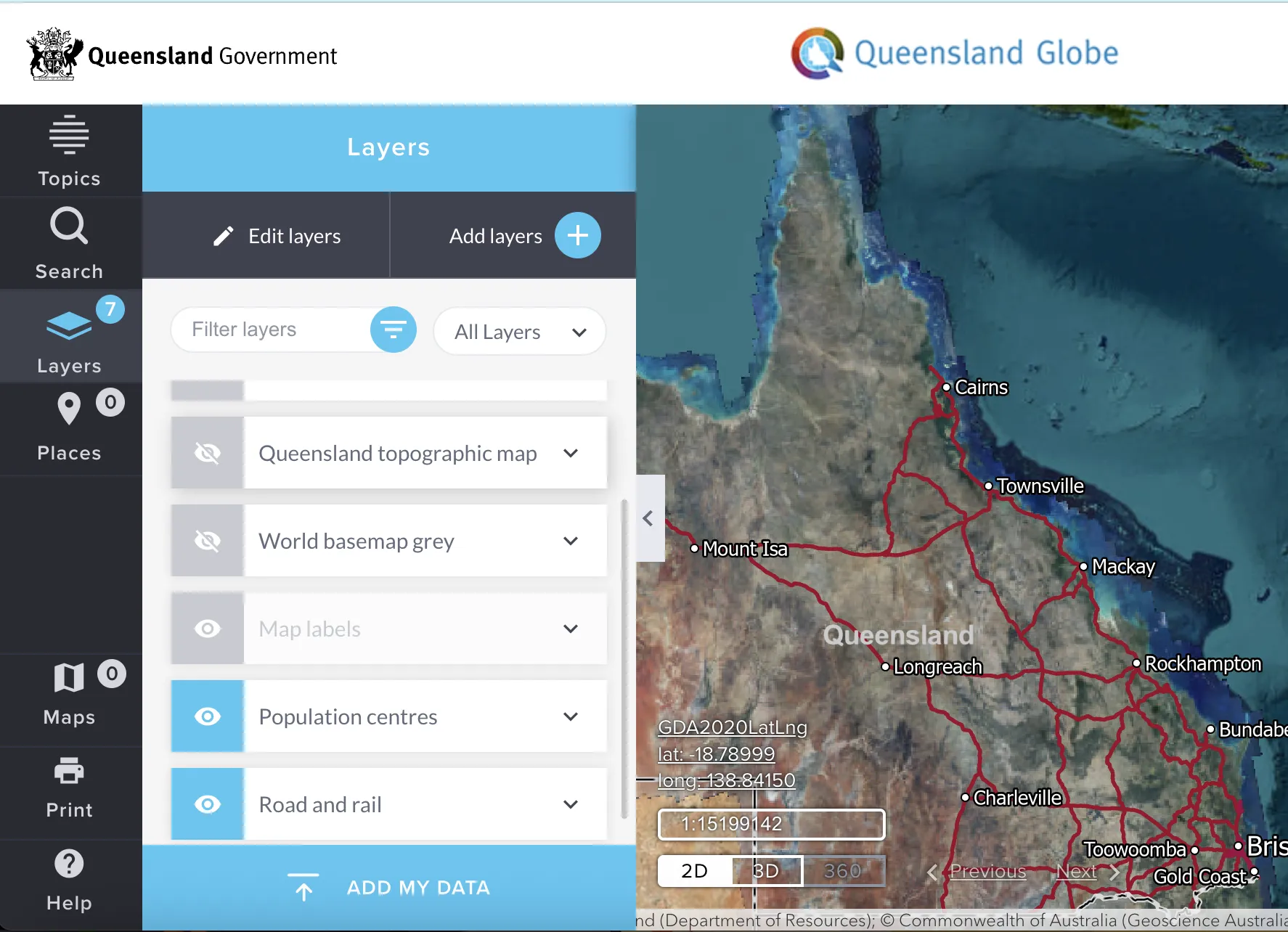
Task: Switch map view to 2D
Action: click(x=695, y=870)
